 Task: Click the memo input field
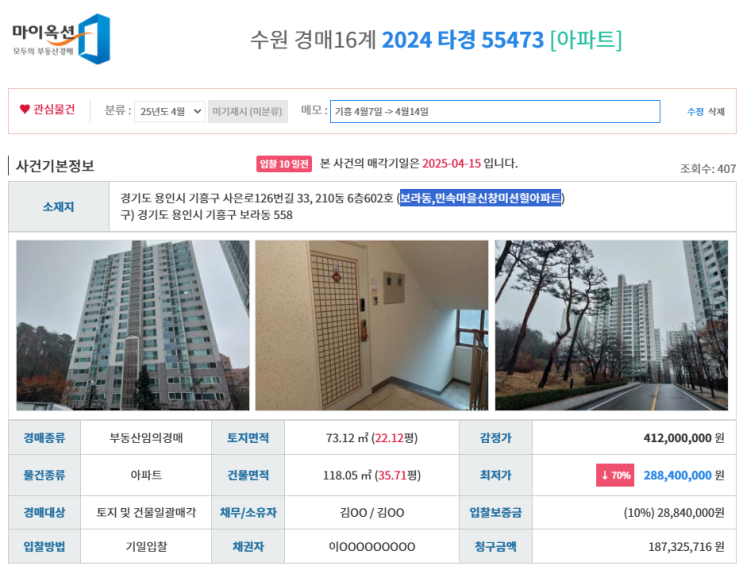[x=495, y=111]
